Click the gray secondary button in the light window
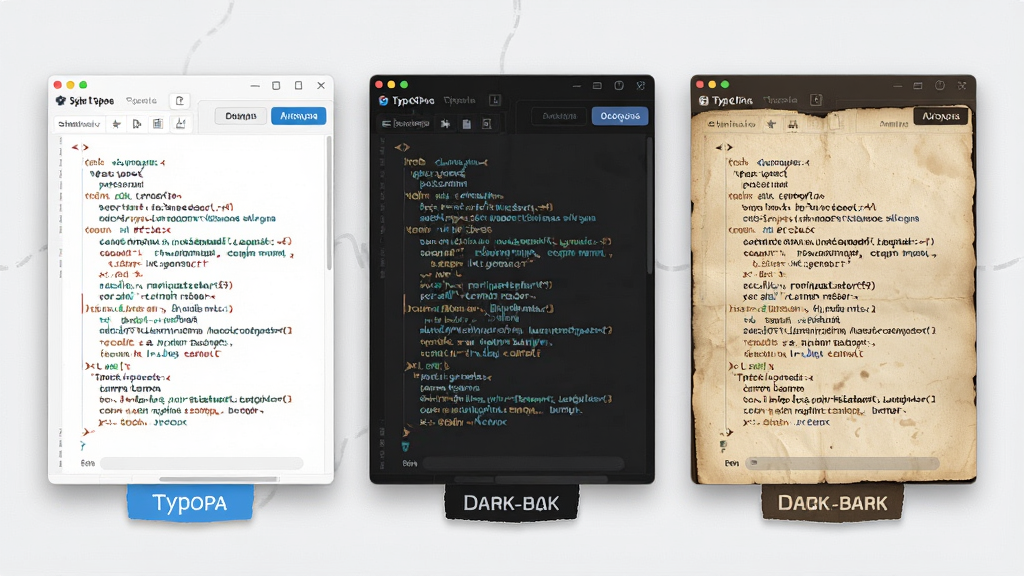This screenshot has width=1024, height=576. (241, 116)
